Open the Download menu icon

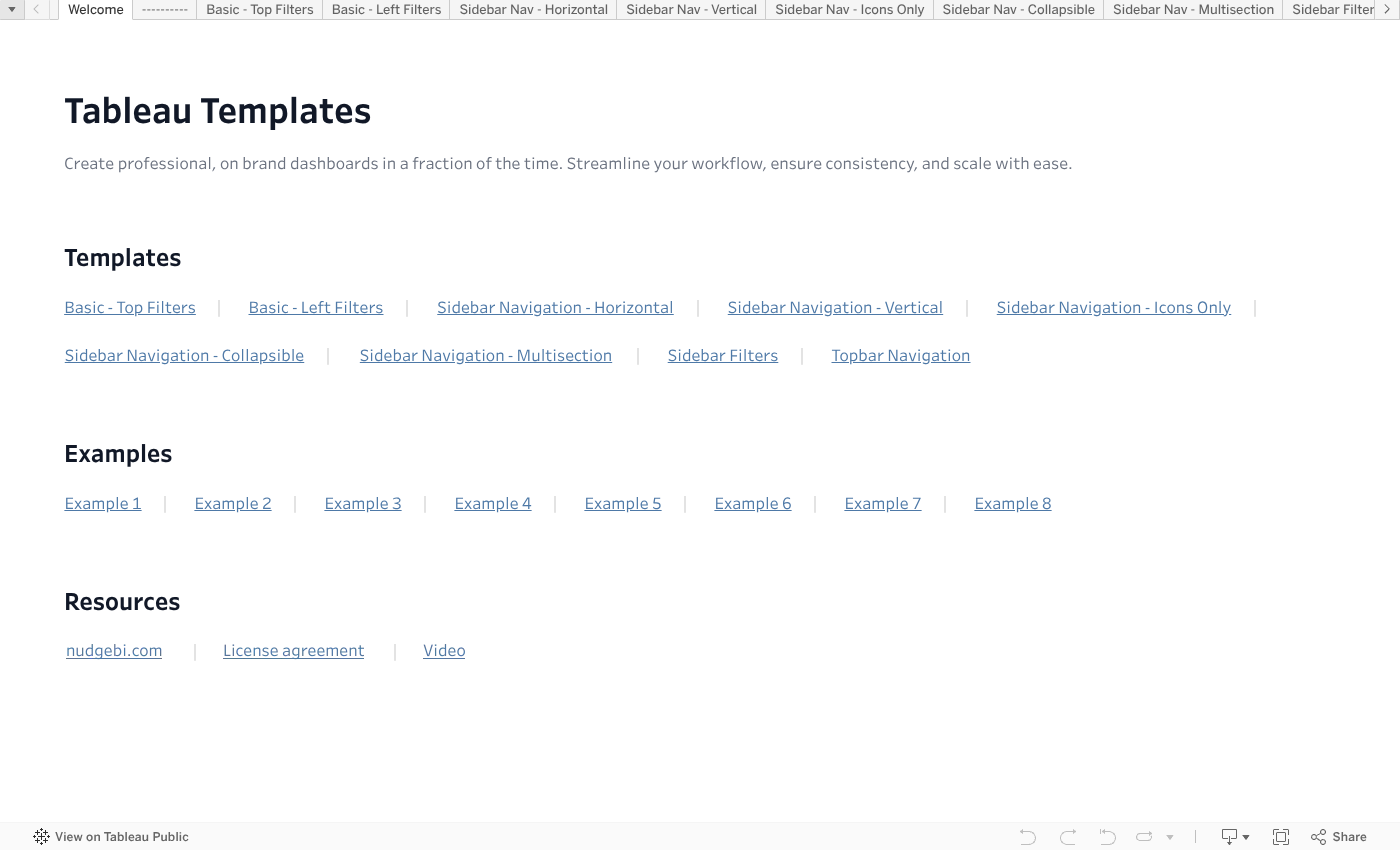[1235, 837]
